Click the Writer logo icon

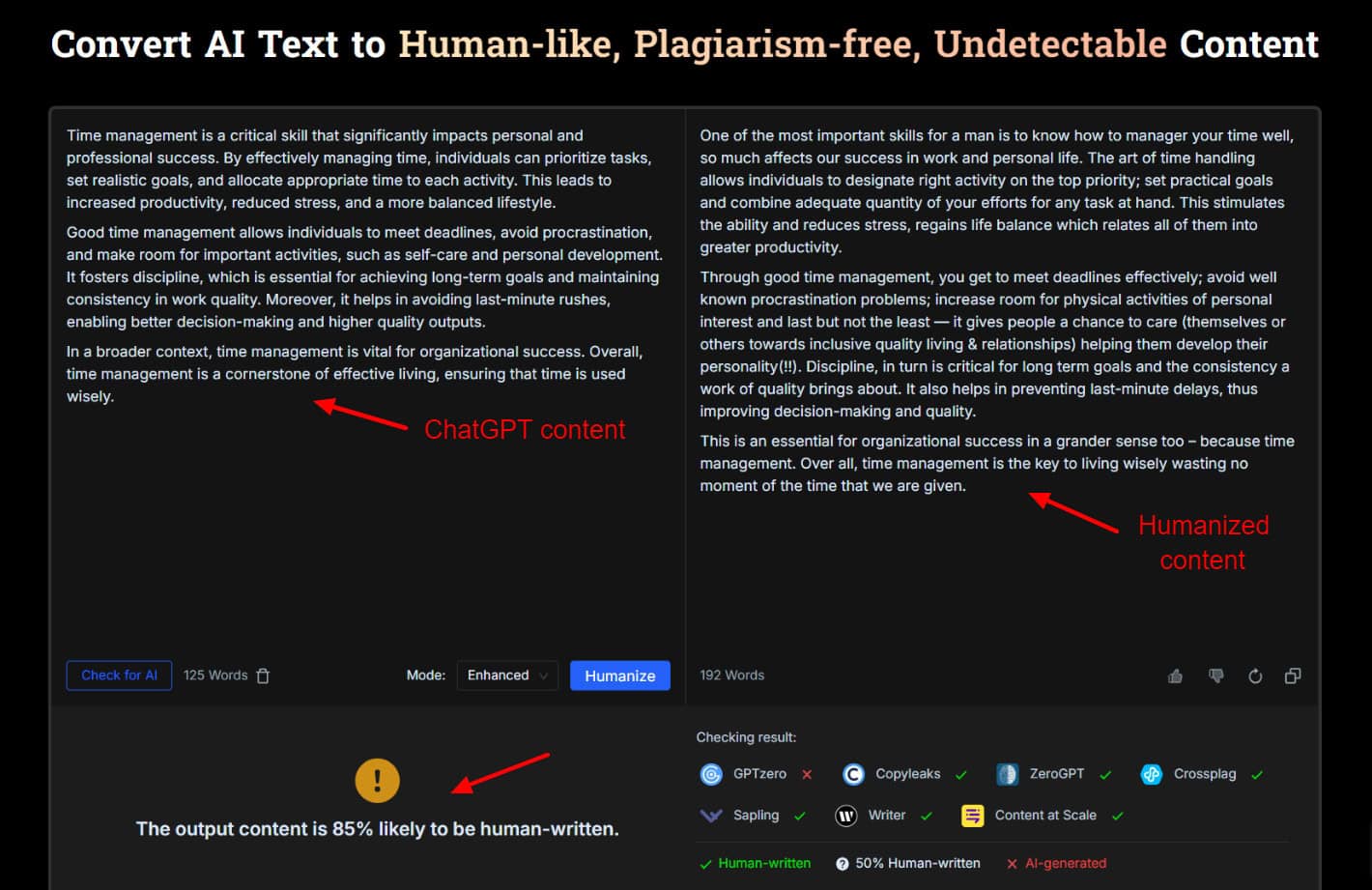(845, 816)
